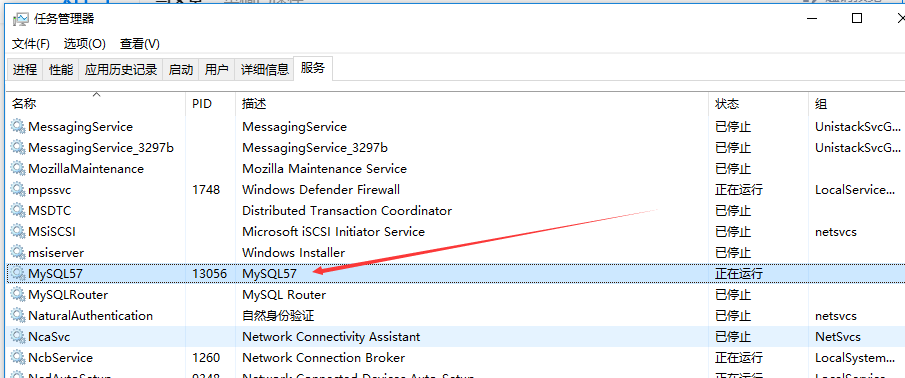This screenshot has height=378, width=905.
Task: Select the MSDTC service name
Action: (50, 211)
